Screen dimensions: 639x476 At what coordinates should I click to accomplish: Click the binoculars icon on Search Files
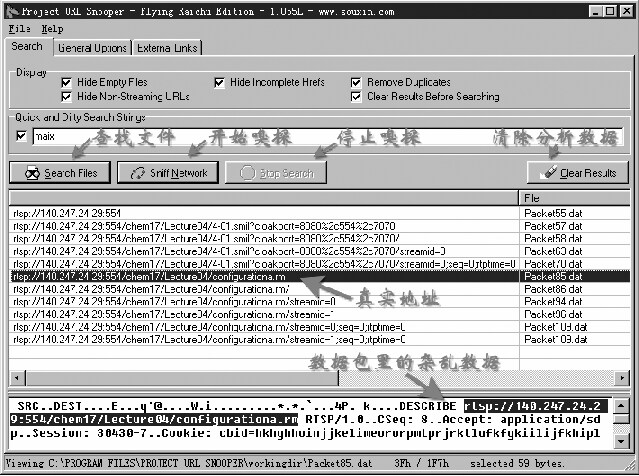pos(32,173)
